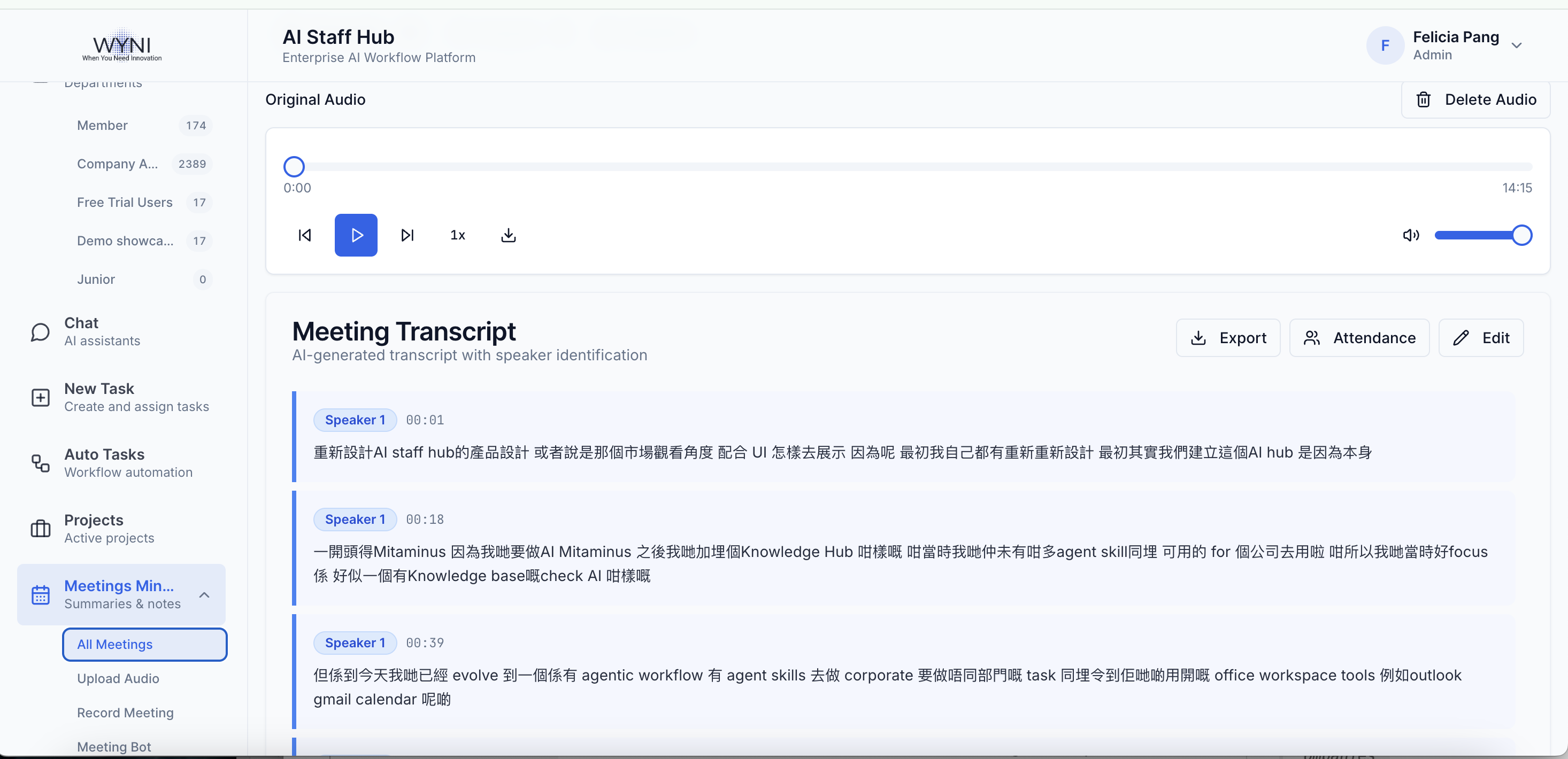Image resolution: width=1568 pixels, height=759 pixels.
Task: Open Chat AI assistants
Action: point(122,331)
